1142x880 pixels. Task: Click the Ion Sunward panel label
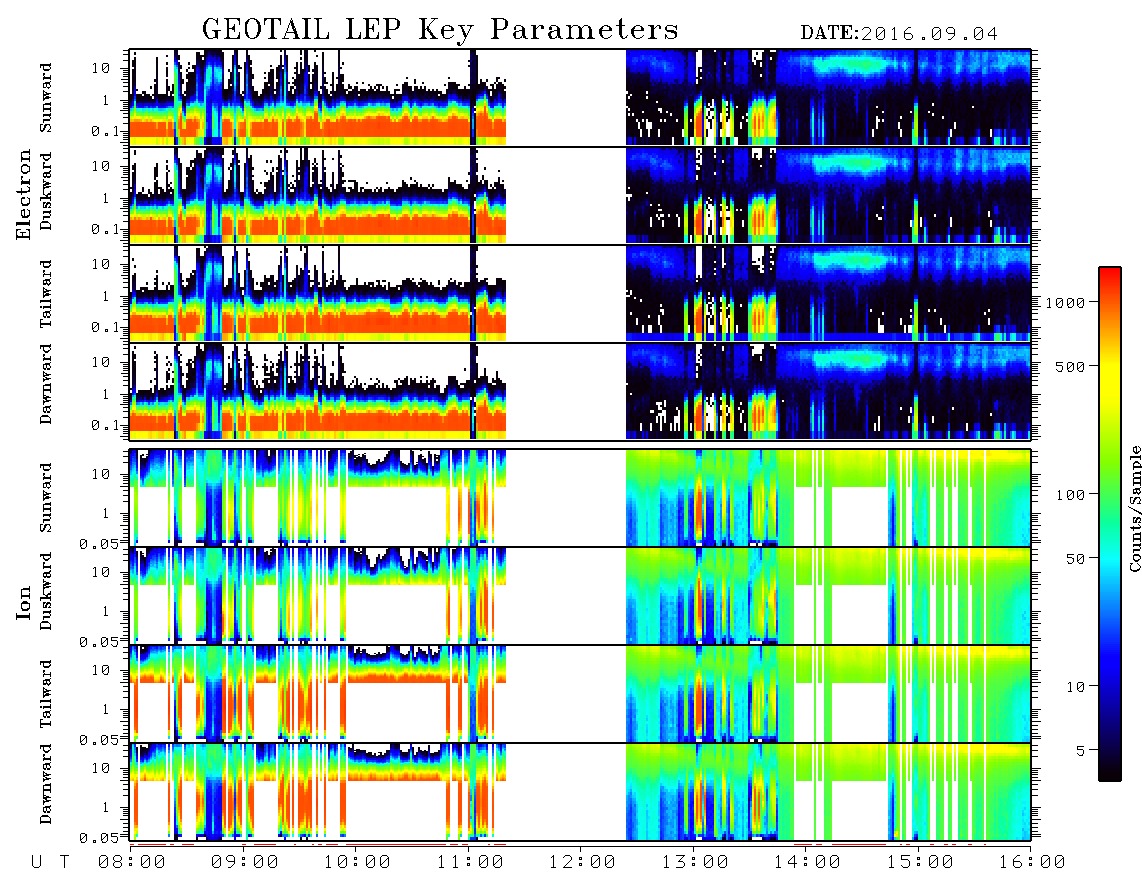(x=46, y=497)
